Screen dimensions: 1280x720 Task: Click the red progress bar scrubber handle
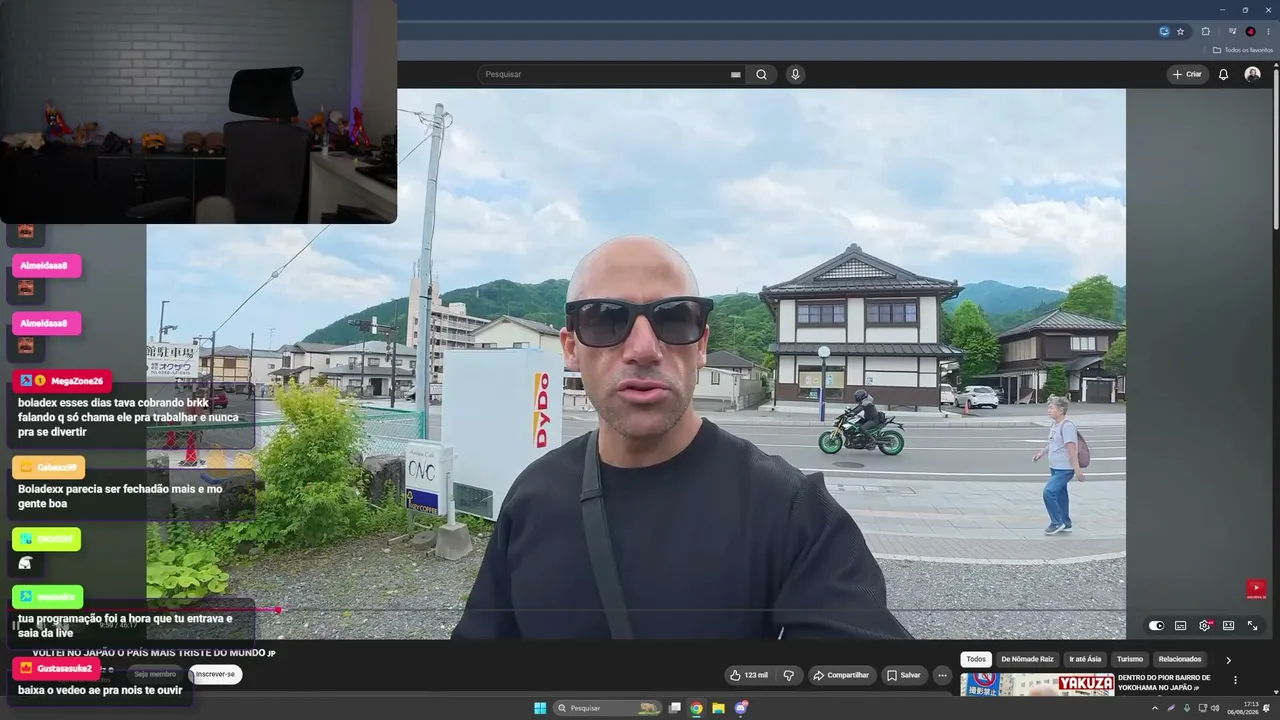pos(278,610)
